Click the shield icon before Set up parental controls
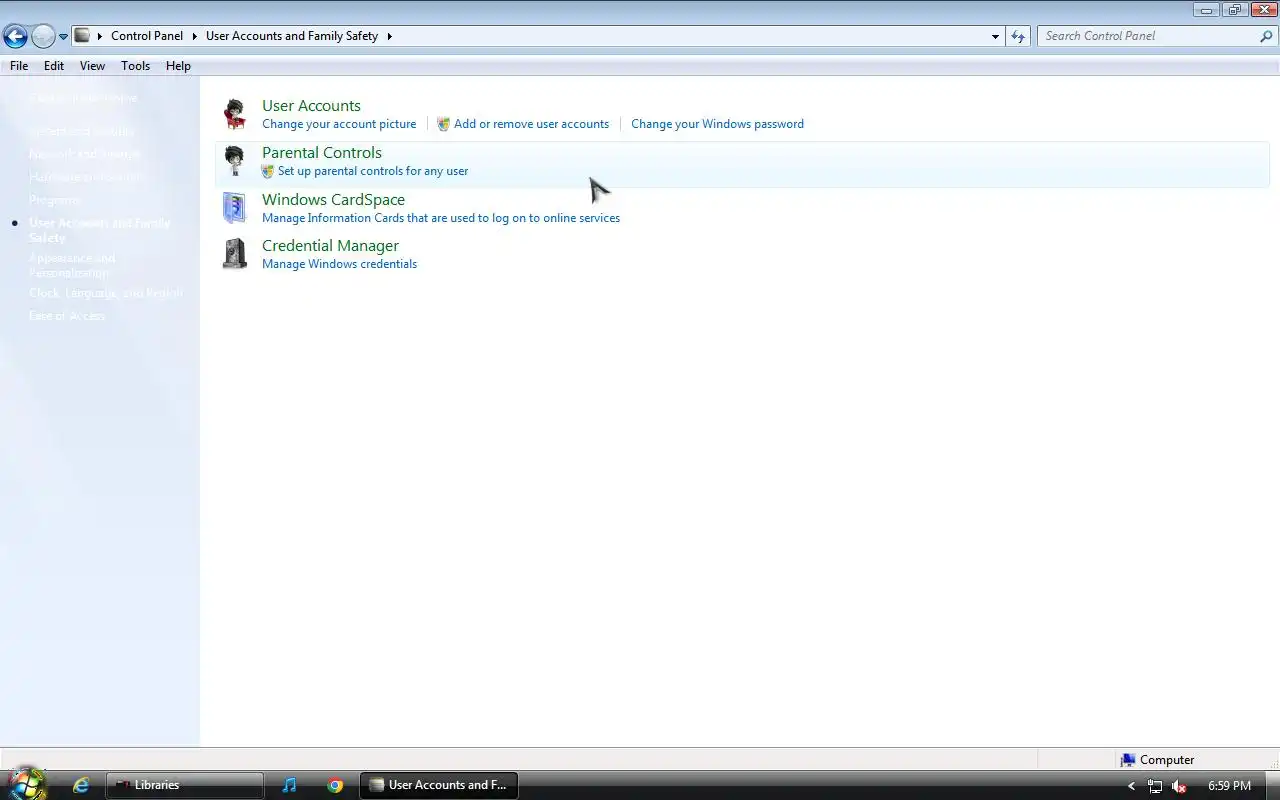The width and height of the screenshot is (1280, 800). pyautogui.click(x=268, y=171)
